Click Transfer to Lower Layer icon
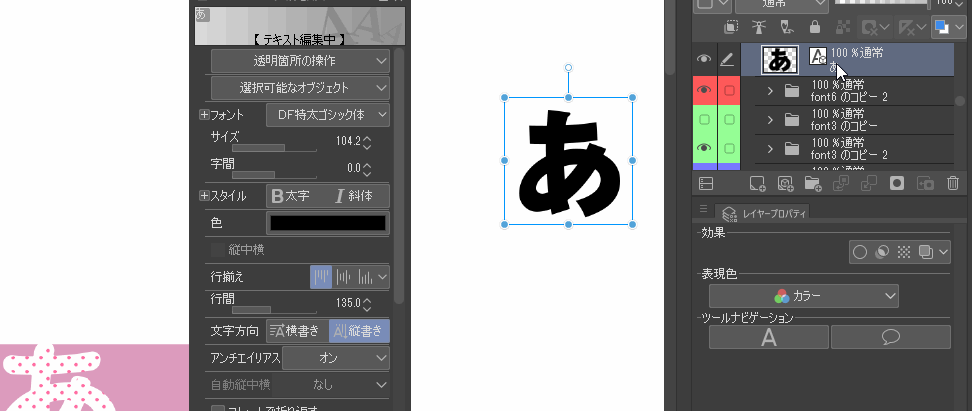This screenshot has height=411, width=972. pos(841,183)
